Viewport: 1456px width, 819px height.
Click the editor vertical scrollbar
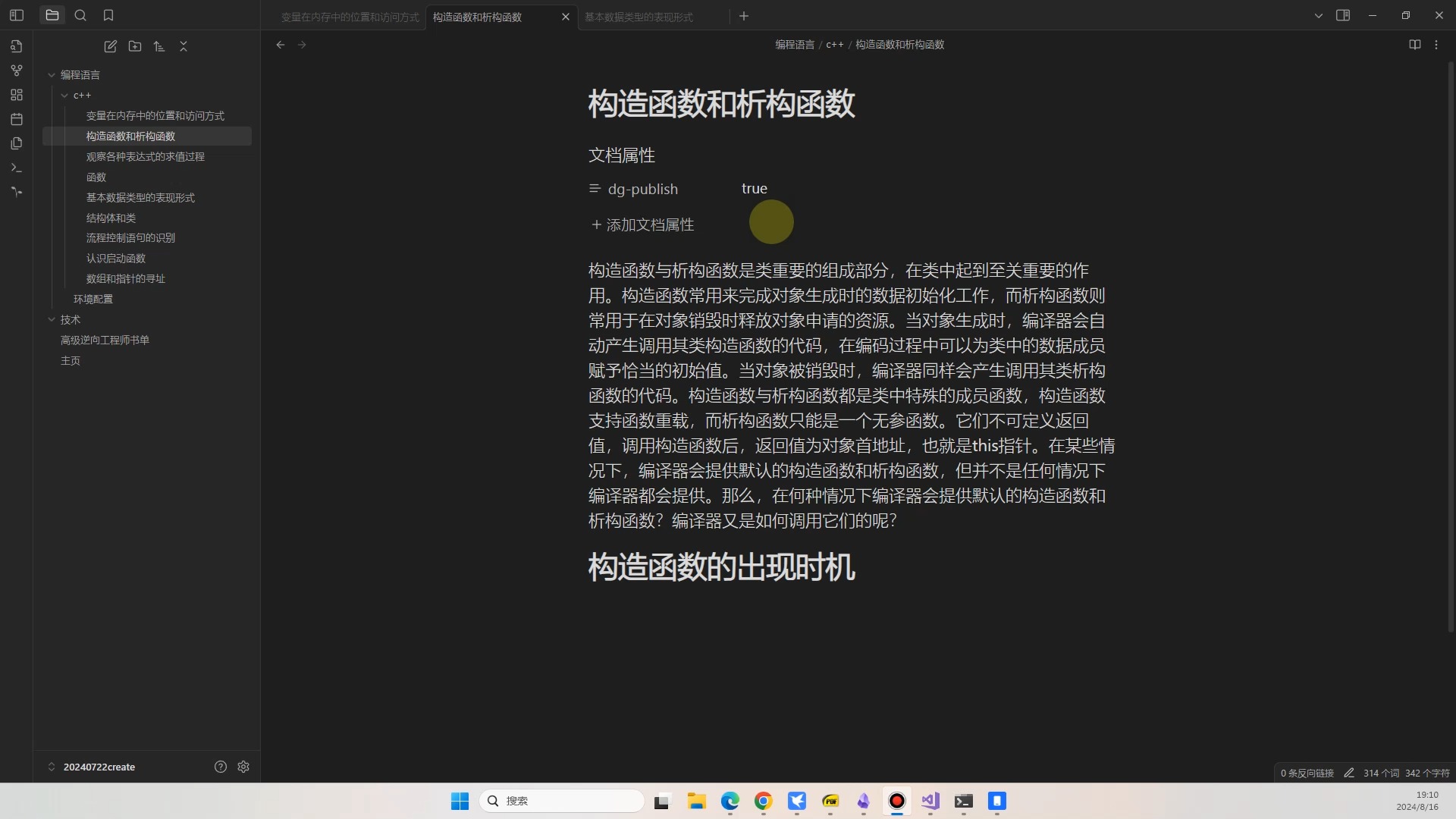click(1451, 347)
